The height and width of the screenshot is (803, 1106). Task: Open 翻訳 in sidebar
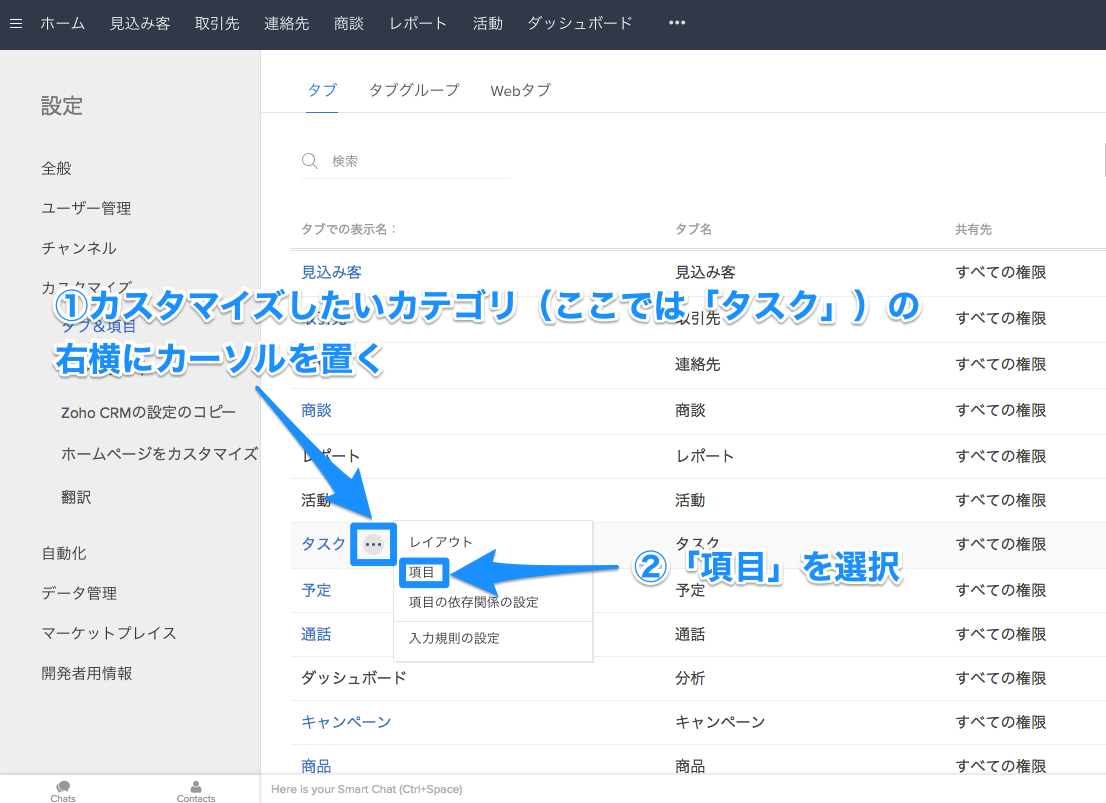(76, 497)
